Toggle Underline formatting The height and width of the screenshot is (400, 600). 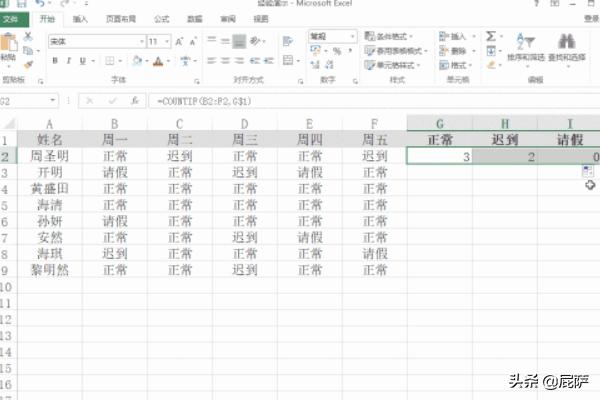(82, 60)
